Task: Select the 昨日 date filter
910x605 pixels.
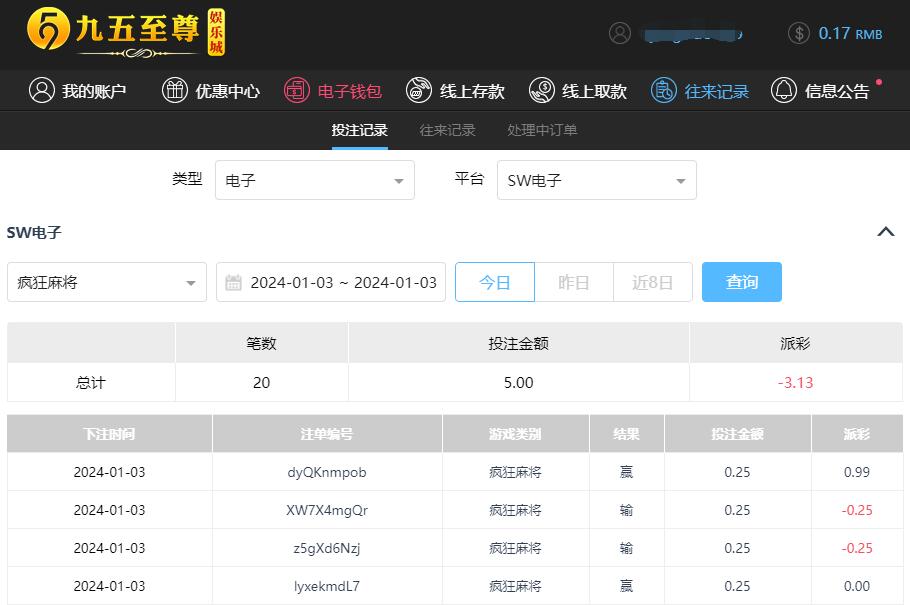Action: click(573, 282)
